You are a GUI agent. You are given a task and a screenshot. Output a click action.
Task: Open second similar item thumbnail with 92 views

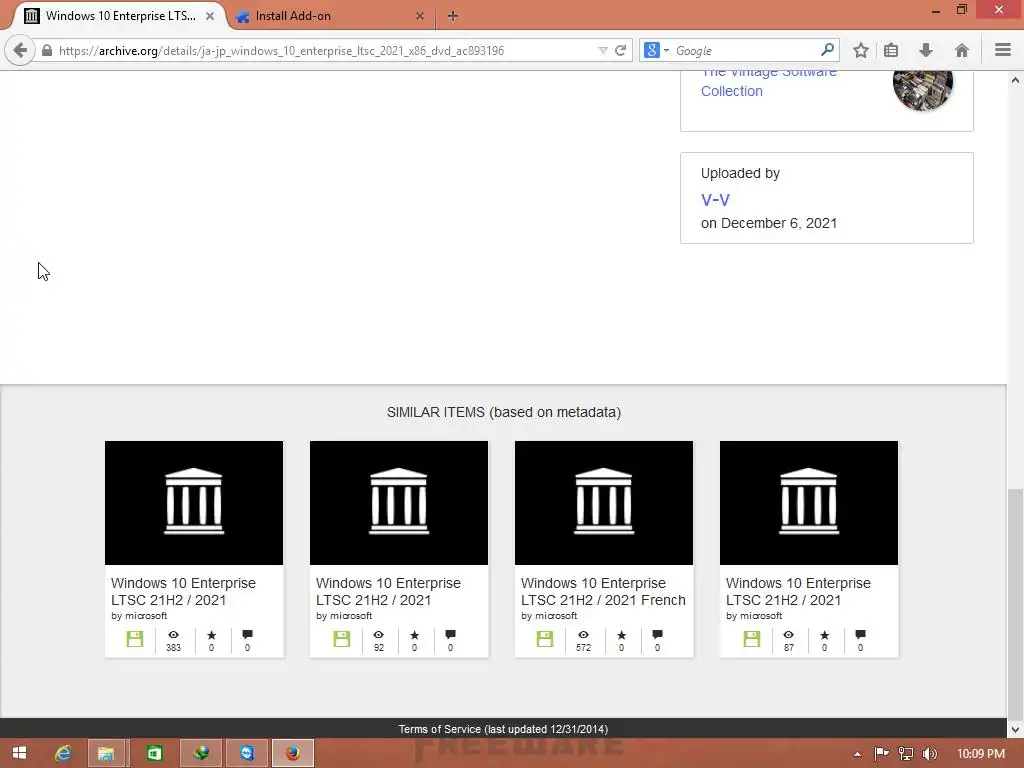[399, 503]
